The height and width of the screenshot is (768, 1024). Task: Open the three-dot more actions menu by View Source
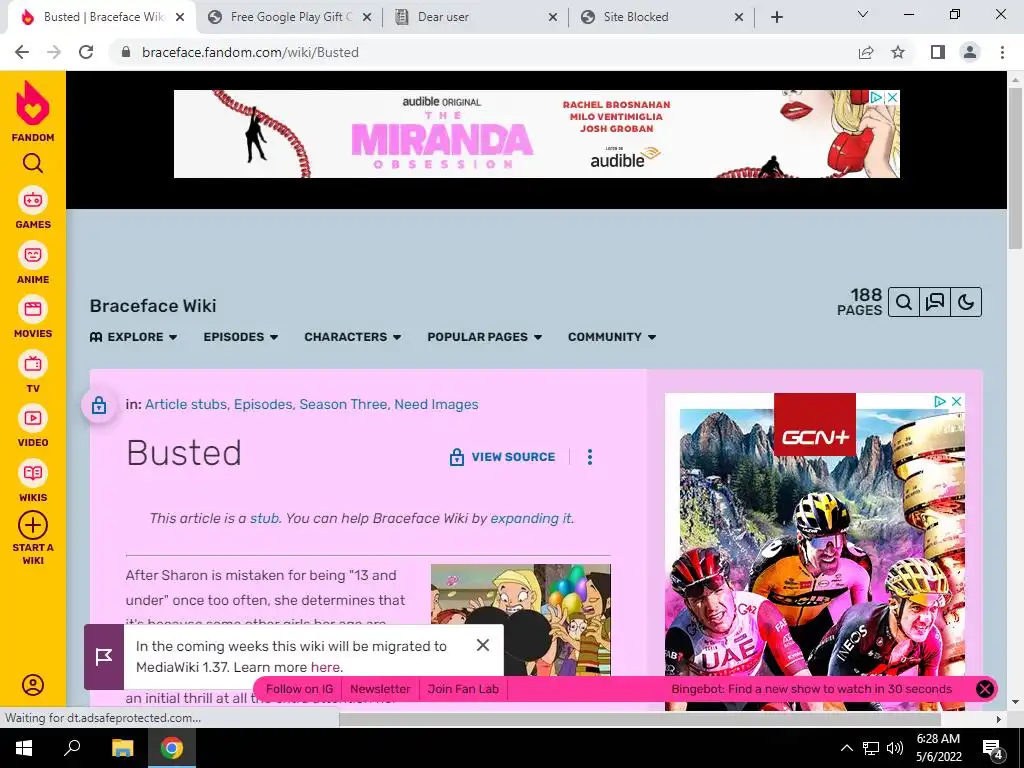click(x=590, y=457)
